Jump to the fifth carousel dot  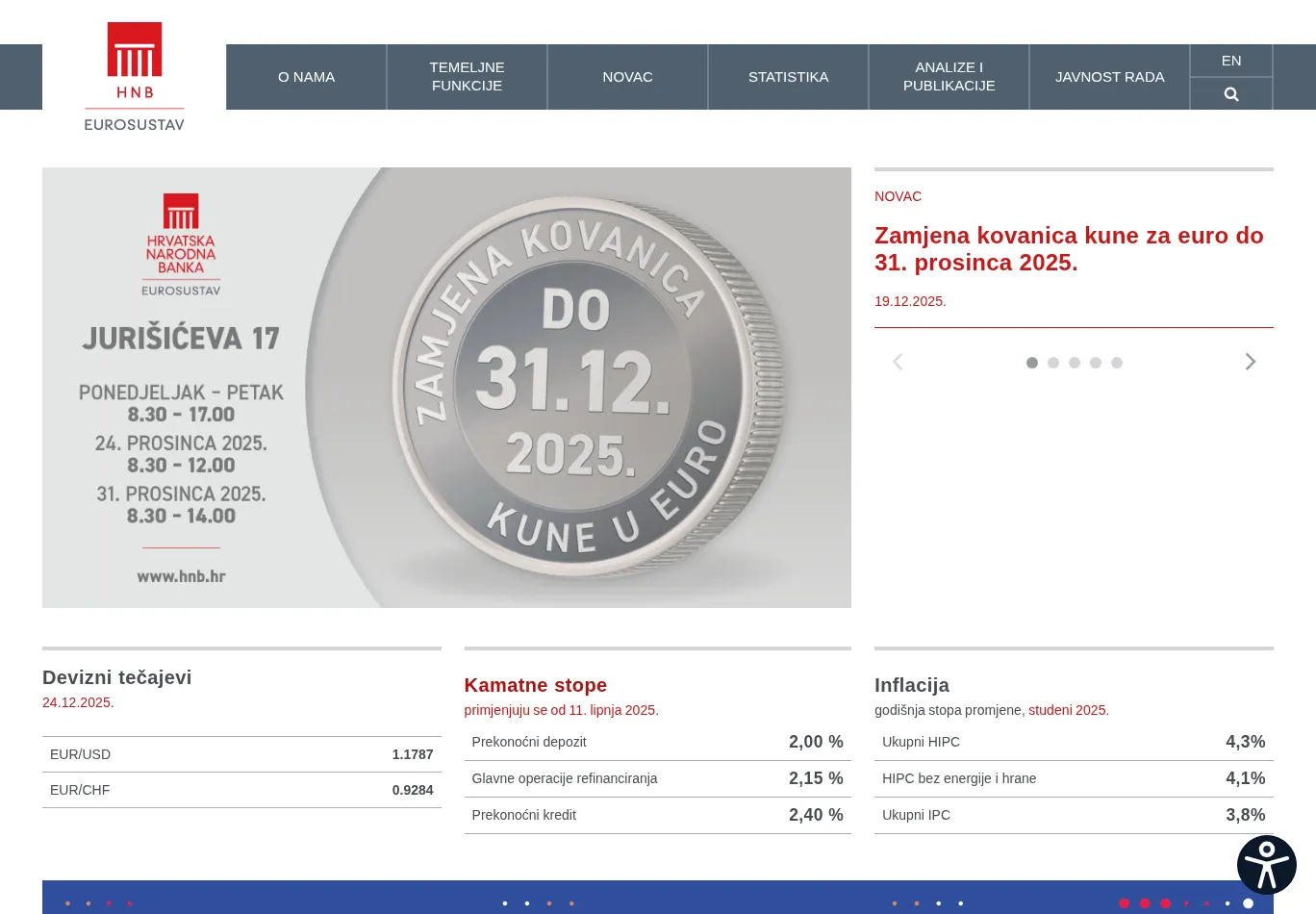(1117, 363)
